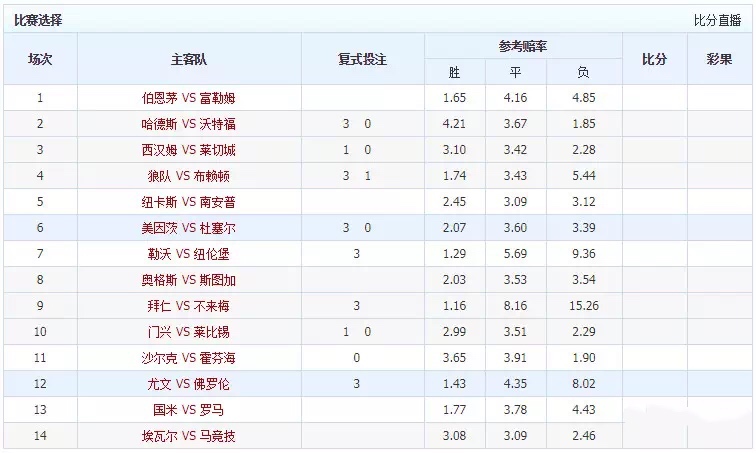Click the 平 column header

point(515,72)
